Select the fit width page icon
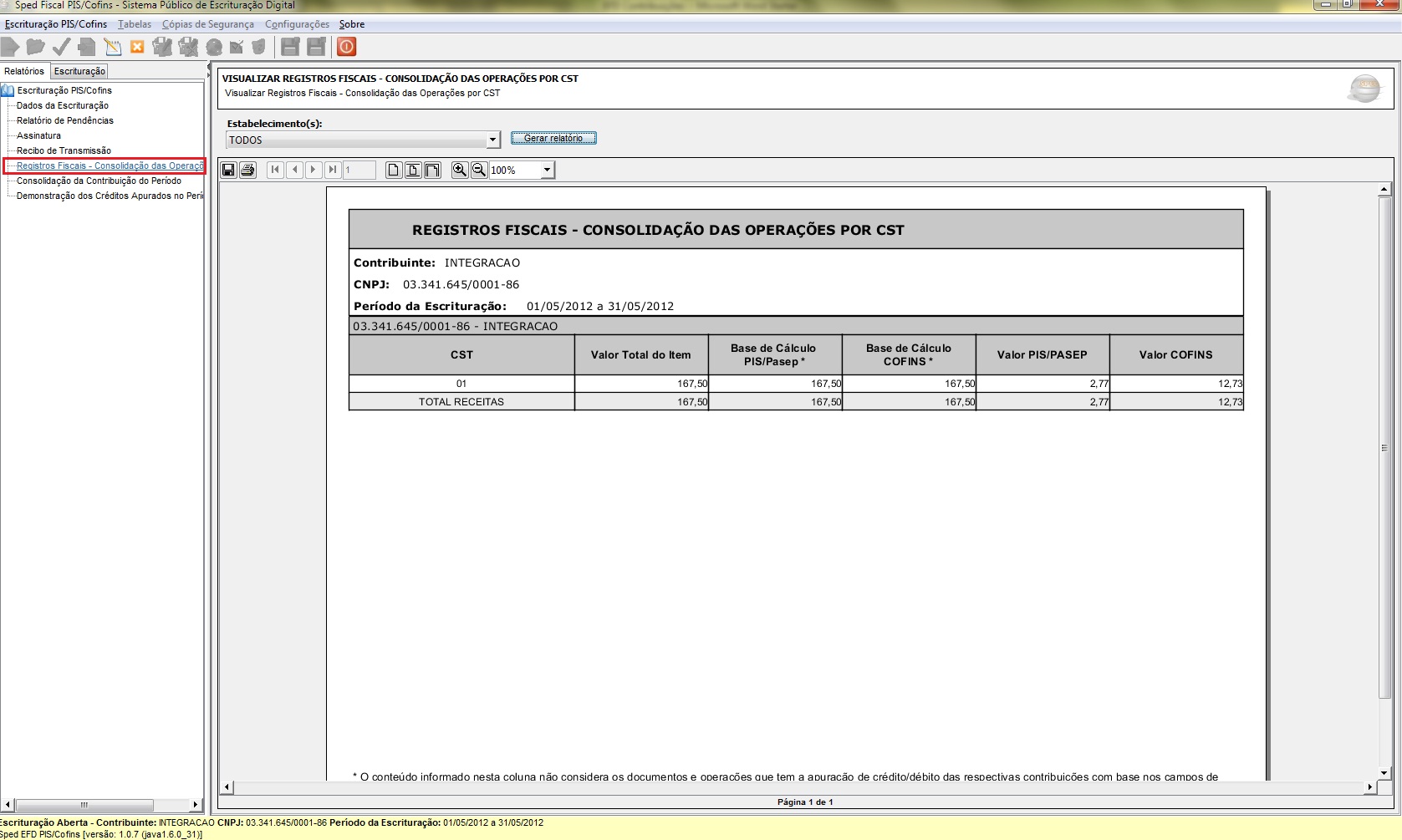 coord(432,171)
